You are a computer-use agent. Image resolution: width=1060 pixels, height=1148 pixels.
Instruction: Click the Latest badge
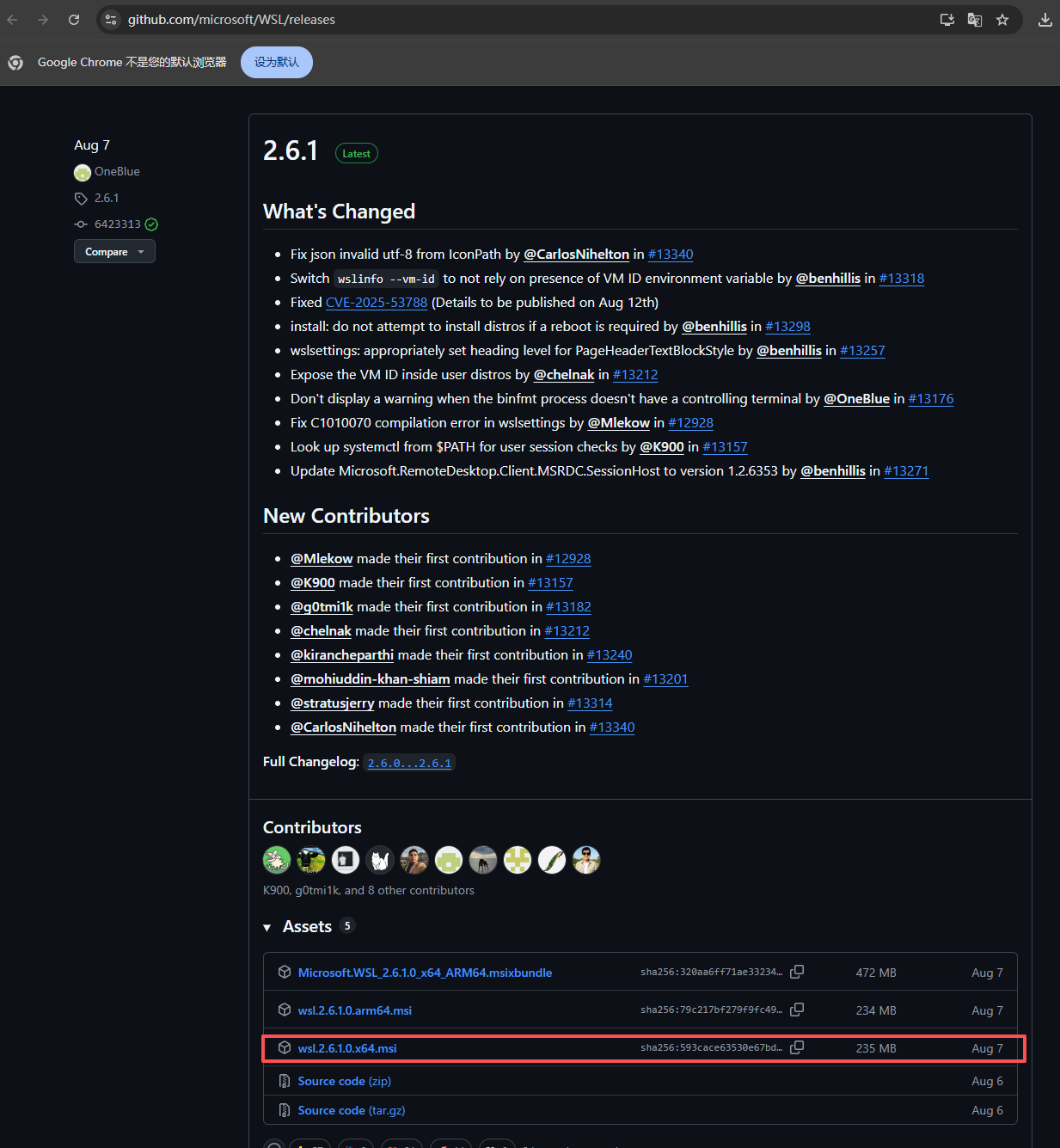(357, 154)
